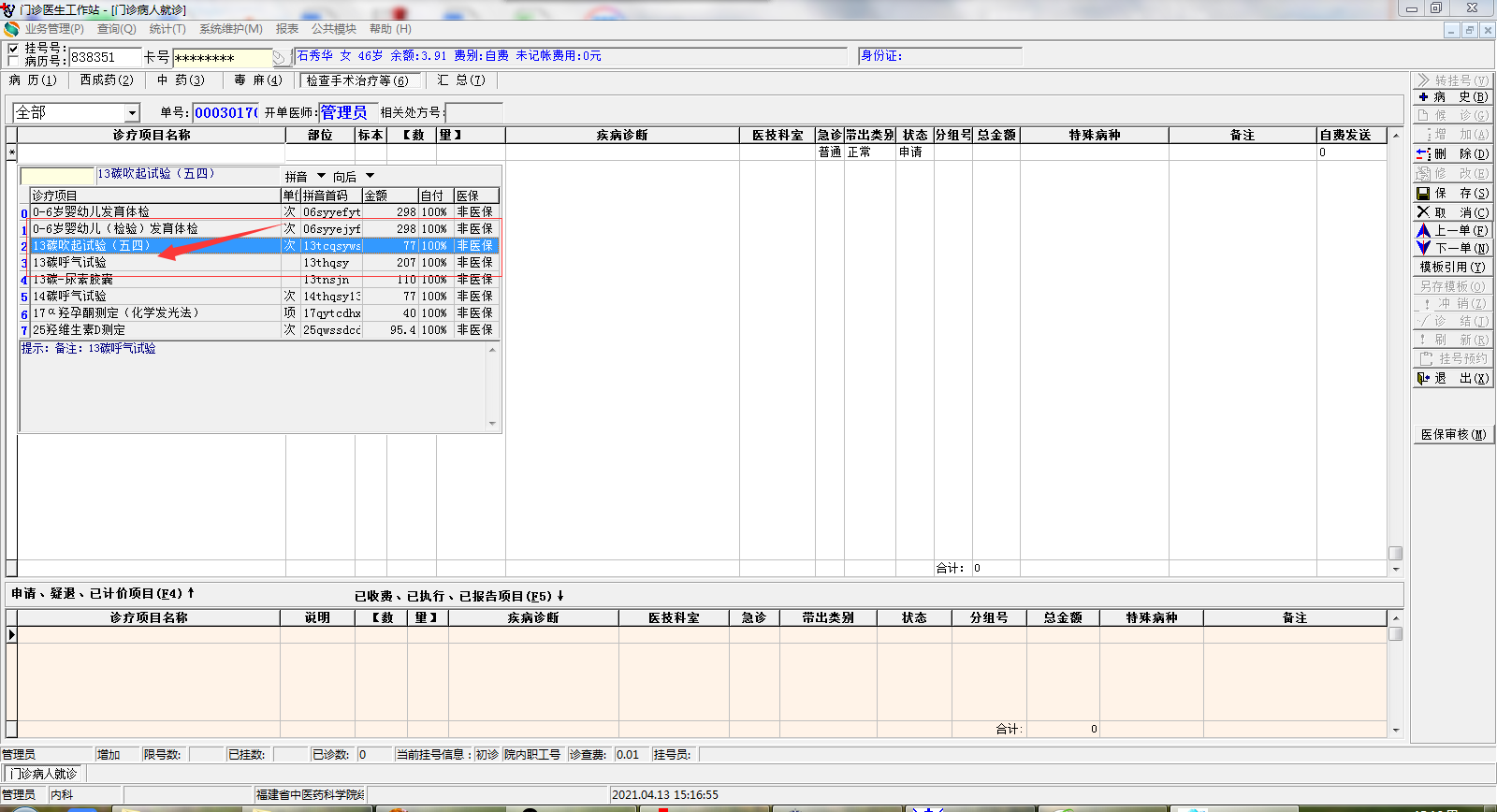Click the 冲销(Z) reversal button

pyautogui.click(x=1452, y=303)
